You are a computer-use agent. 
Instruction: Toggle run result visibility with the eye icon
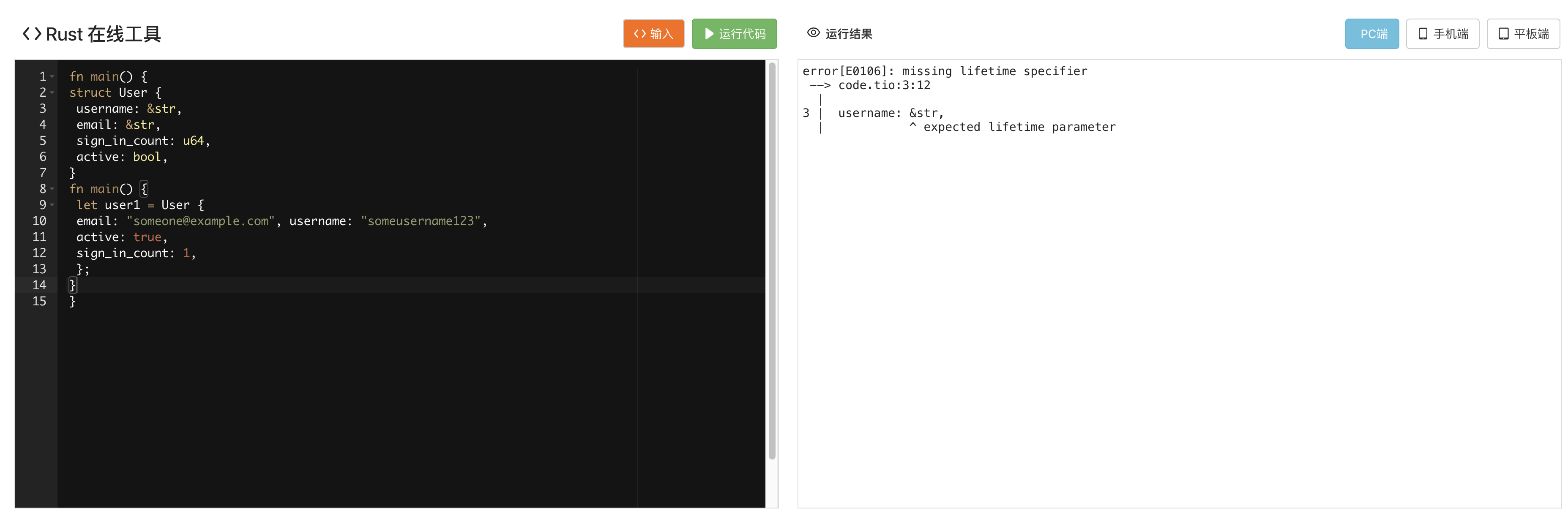(x=813, y=33)
